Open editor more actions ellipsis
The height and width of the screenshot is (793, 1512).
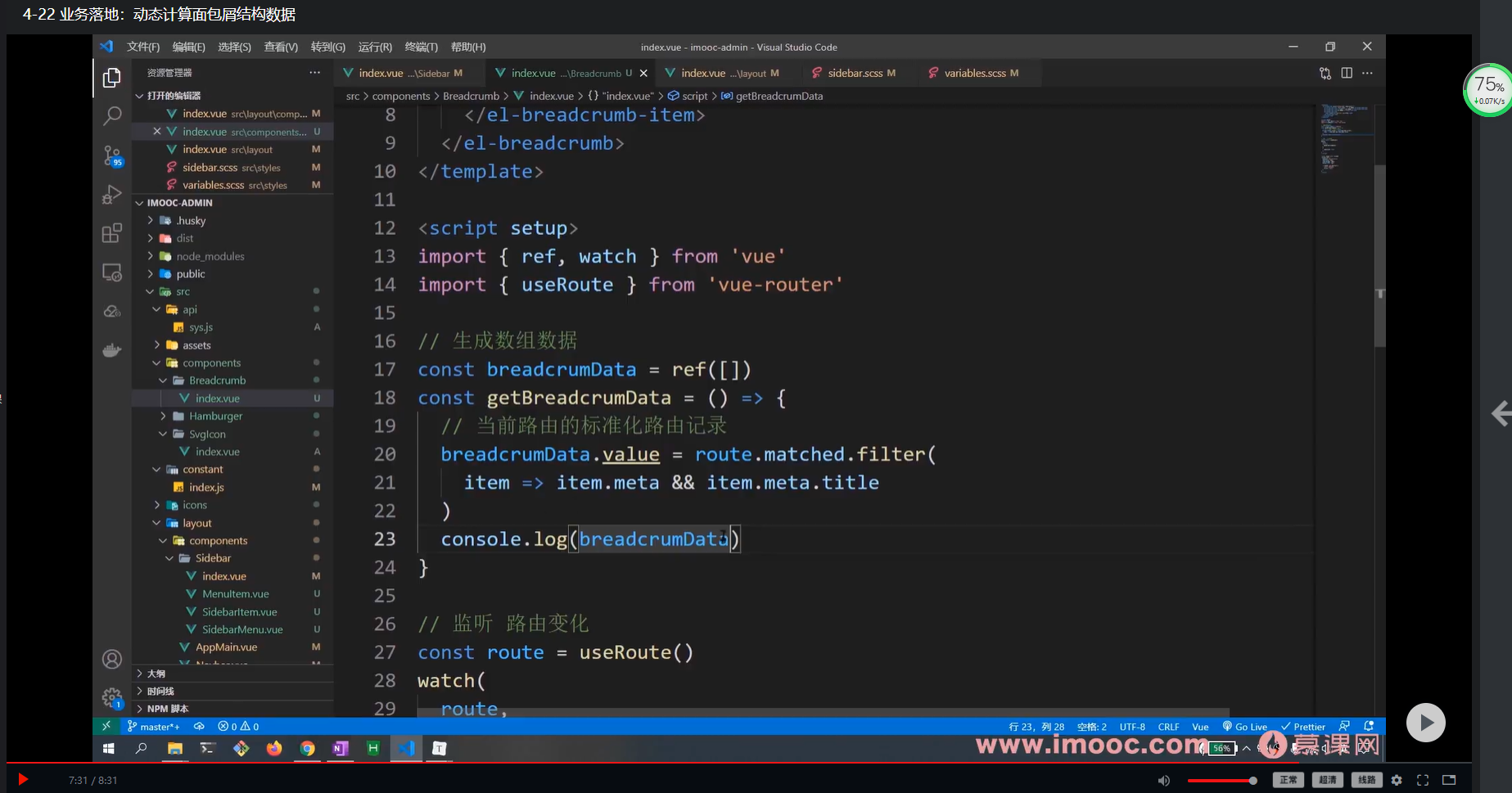pyautogui.click(x=1367, y=73)
